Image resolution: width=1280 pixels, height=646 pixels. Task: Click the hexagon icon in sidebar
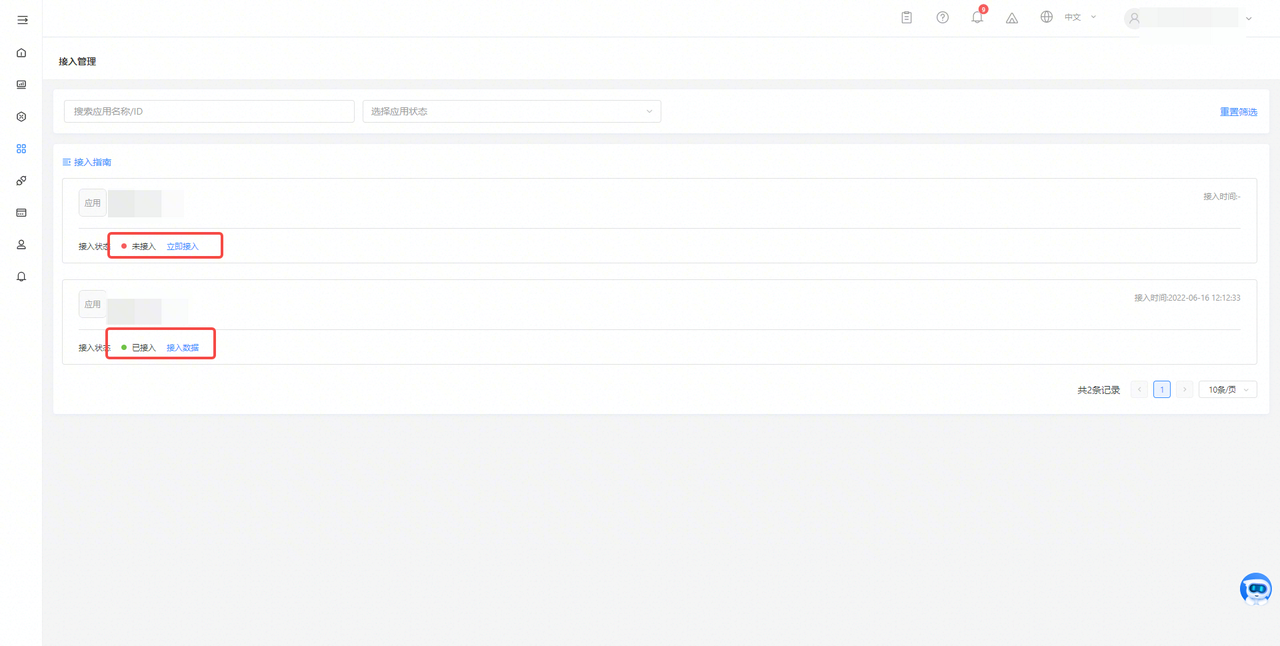21,117
